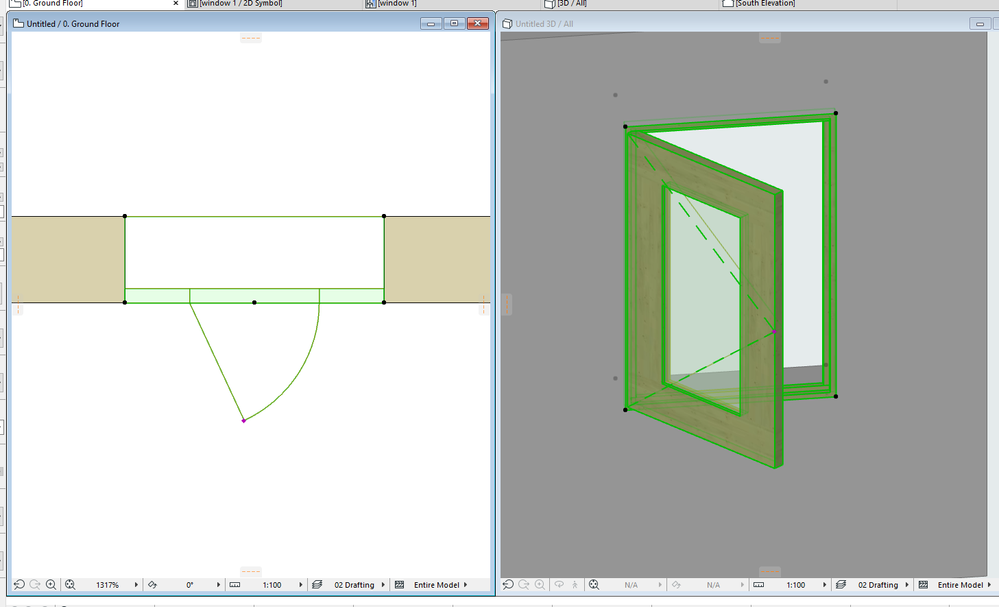Click Untitled 3D / All window title
Viewport: 999px width, 607px height.
(544, 24)
